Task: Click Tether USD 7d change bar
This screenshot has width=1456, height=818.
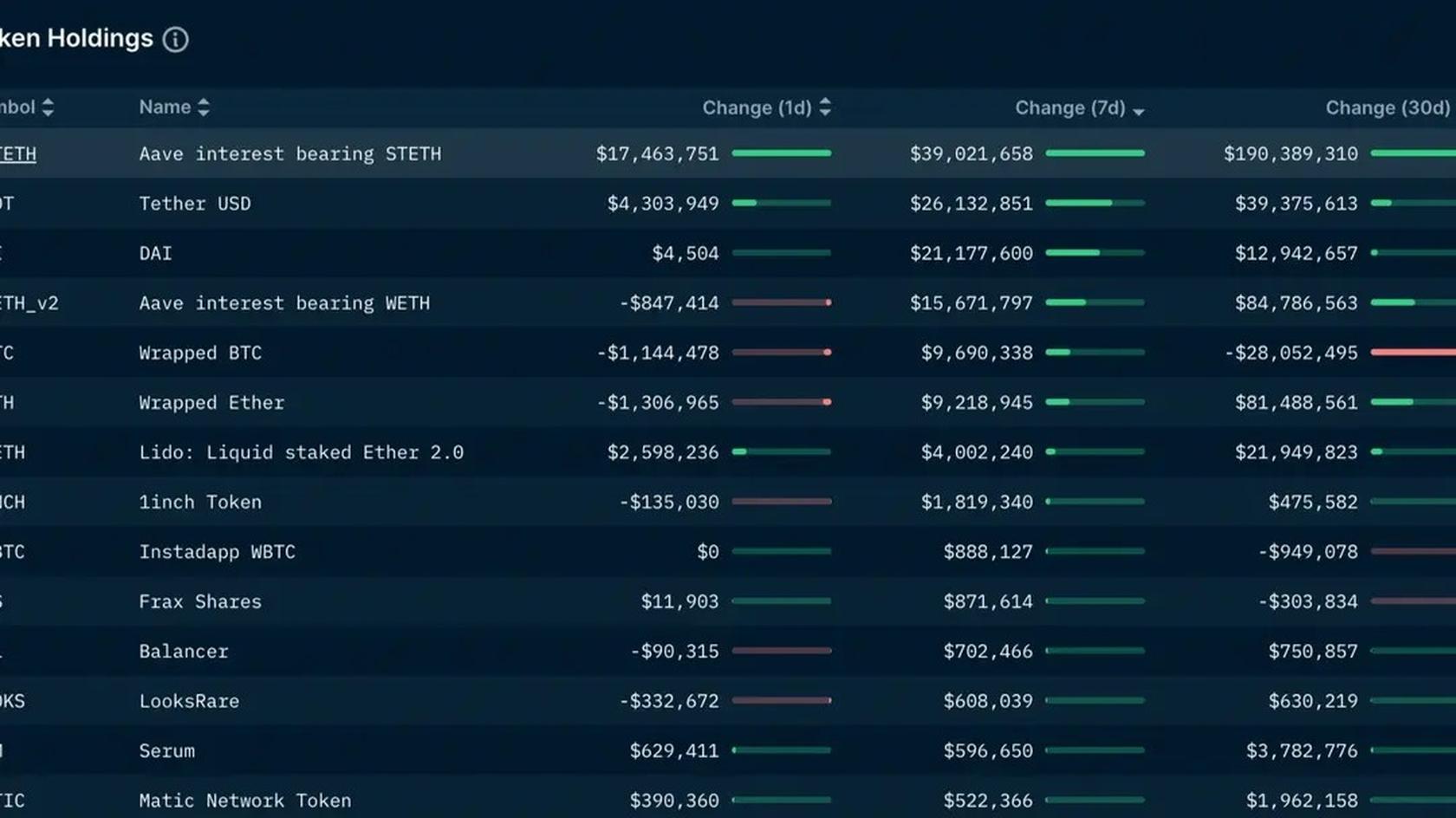Action: coord(1095,203)
